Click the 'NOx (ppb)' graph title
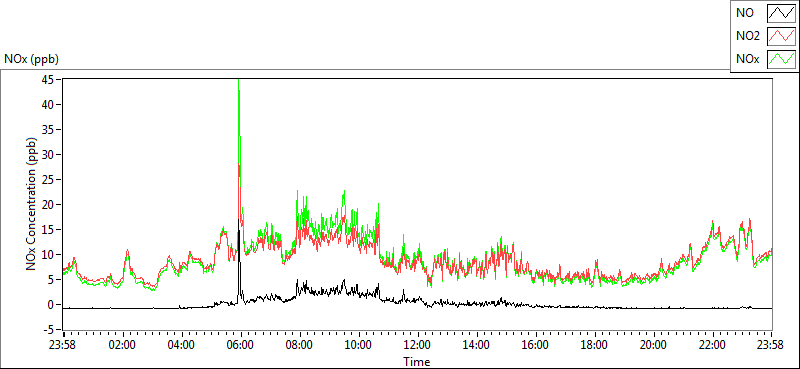800x369 pixels. (x=32, y=59)
